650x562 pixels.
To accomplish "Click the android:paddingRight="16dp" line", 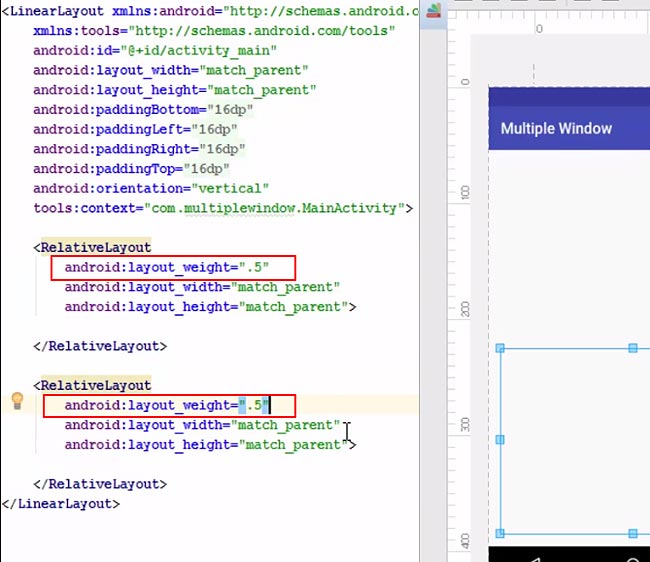I will click(139, 149).
